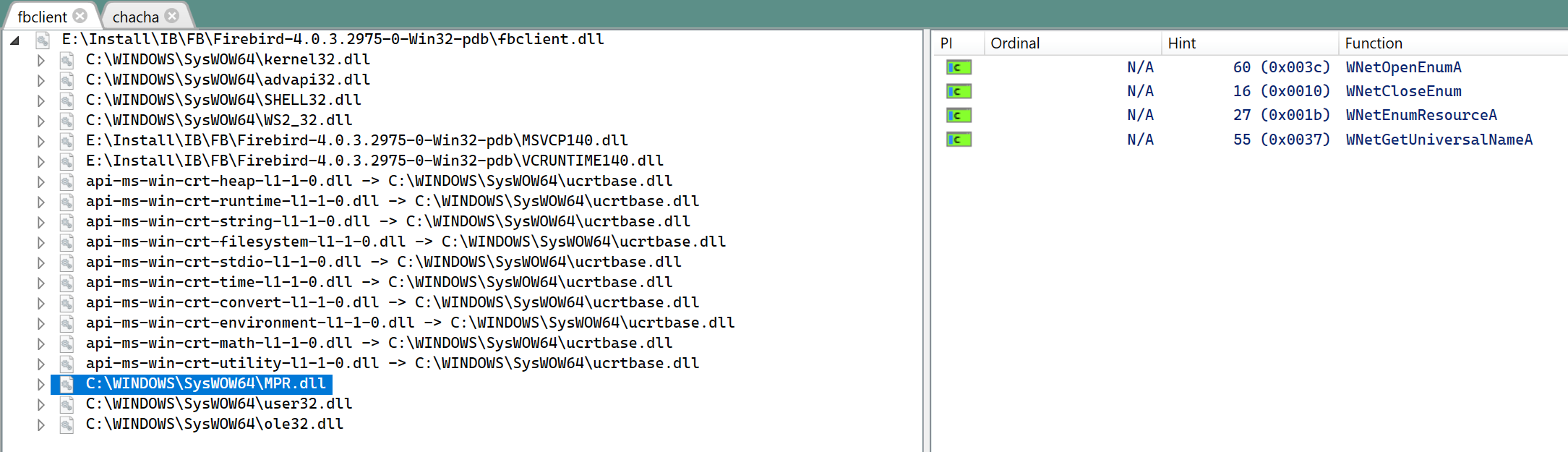The height and width of the screenshot is (452, 1568).
Task: Switch to the chacha tab
Action: coord(136,17)
